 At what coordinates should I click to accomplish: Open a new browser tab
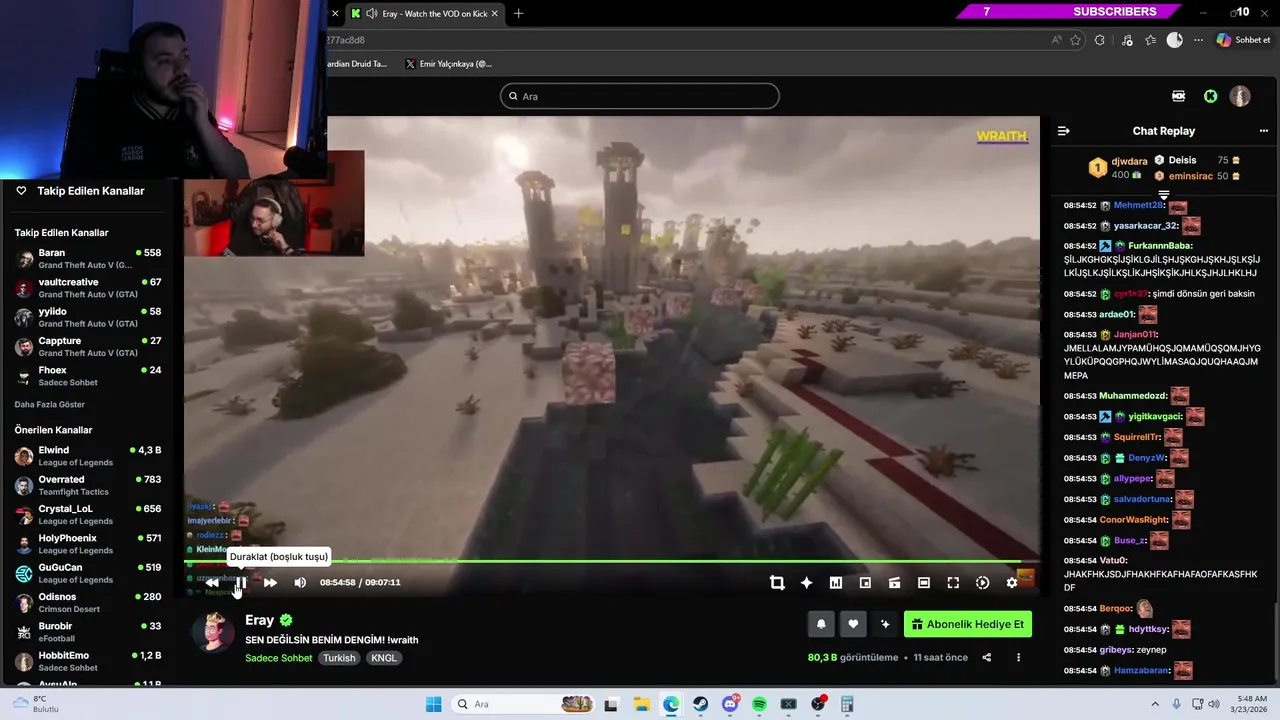[518, 13]
